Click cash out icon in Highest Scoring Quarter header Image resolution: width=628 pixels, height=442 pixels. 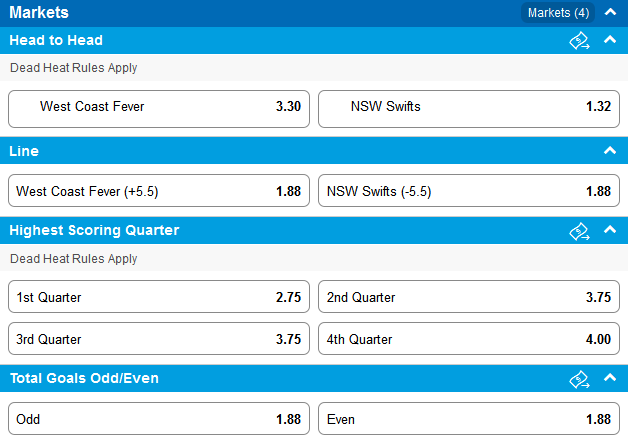[579, 231]
